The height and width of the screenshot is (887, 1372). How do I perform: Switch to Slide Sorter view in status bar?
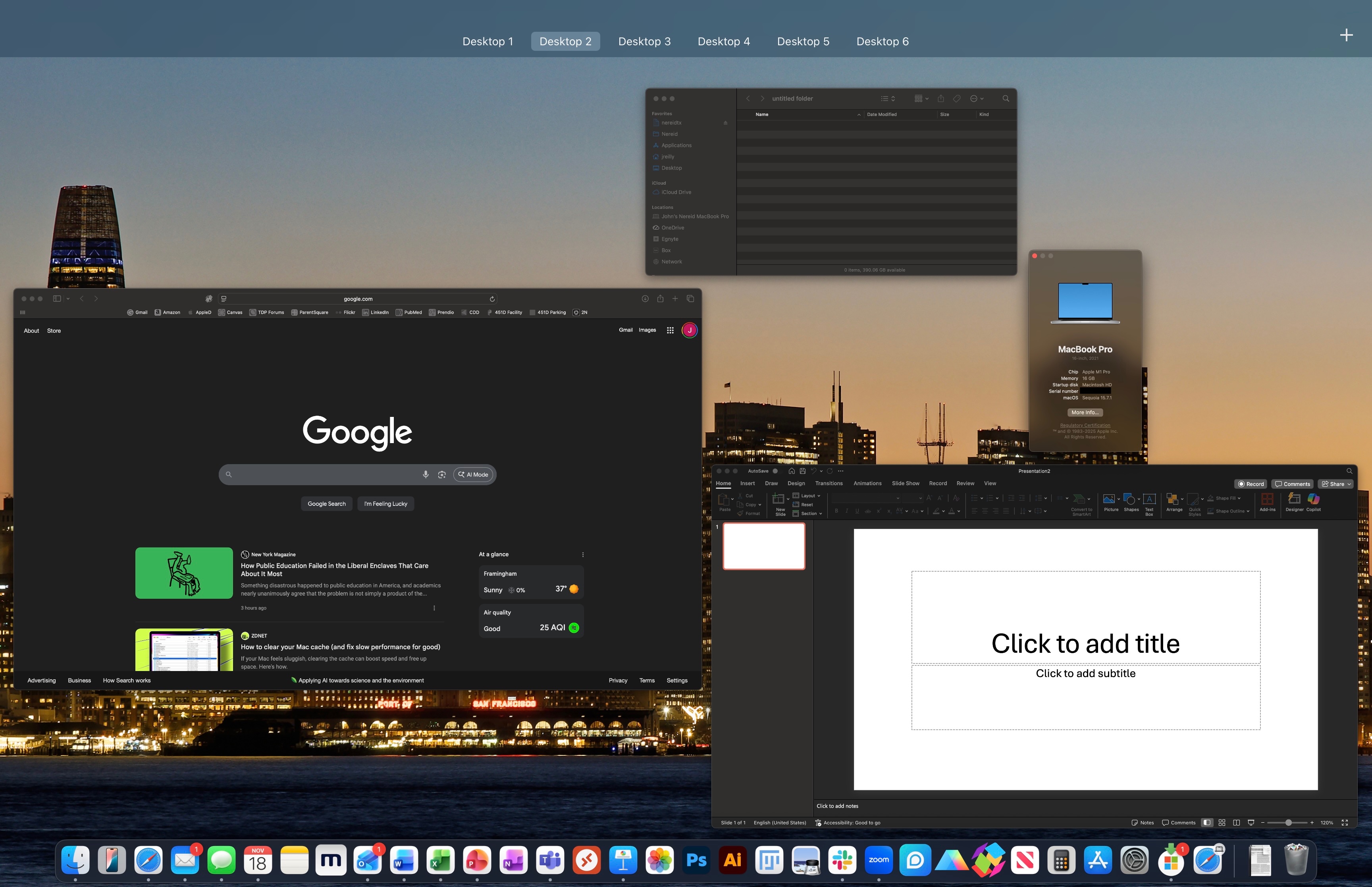pyautogui.click(x=1222, y=823)
